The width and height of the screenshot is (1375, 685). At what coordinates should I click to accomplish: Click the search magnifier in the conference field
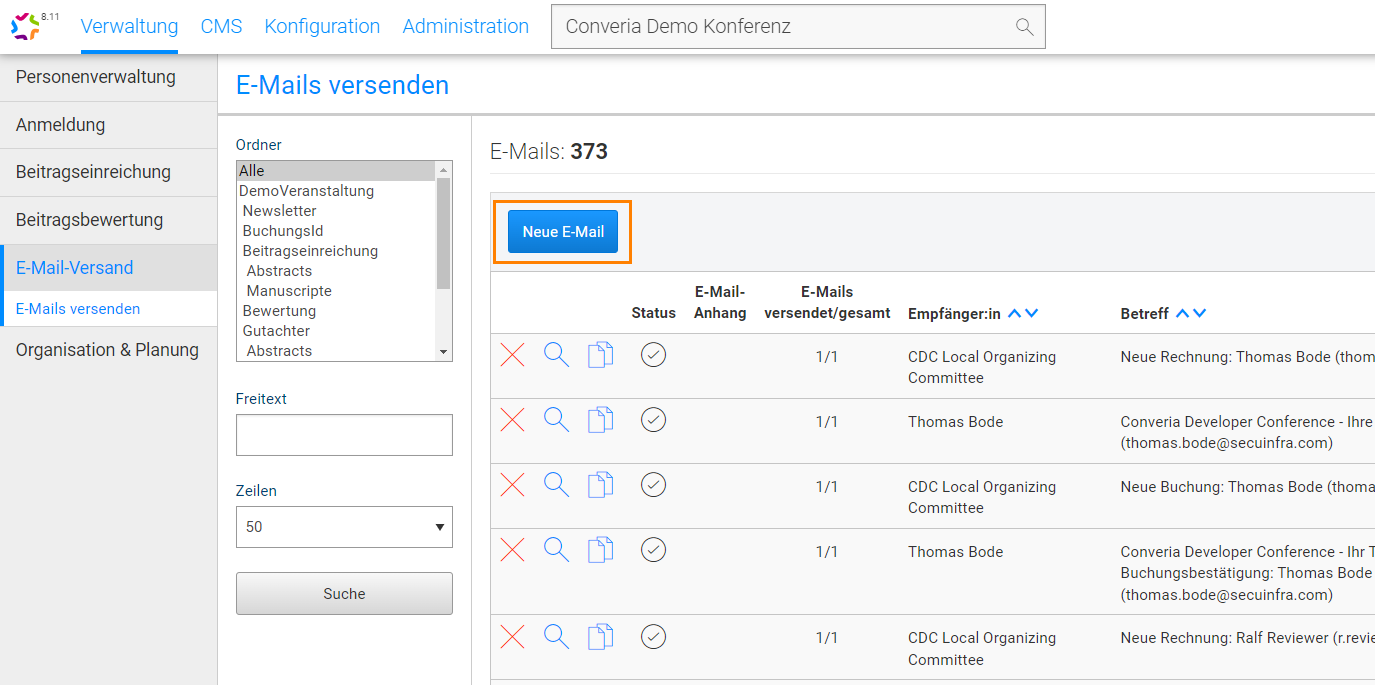tap(1024, 27)
